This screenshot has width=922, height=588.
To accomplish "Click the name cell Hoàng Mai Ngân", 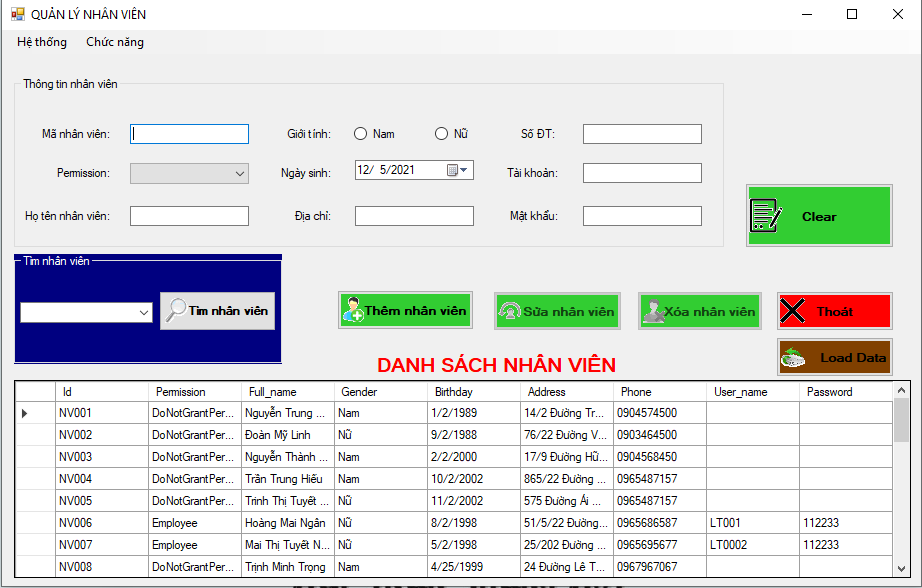I will click(288, 523).
